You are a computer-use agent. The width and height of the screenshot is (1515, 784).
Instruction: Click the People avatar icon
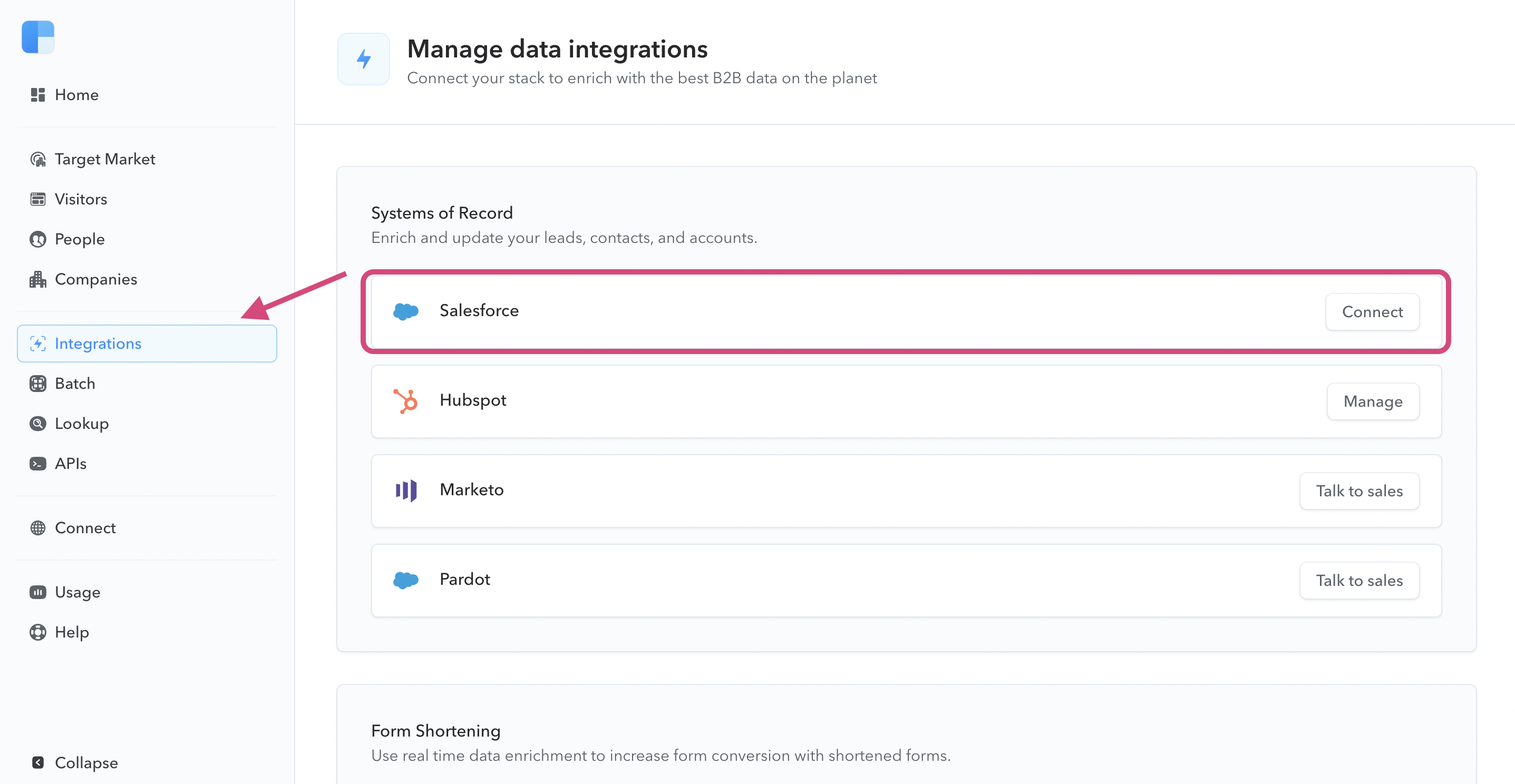click(37, 239)
